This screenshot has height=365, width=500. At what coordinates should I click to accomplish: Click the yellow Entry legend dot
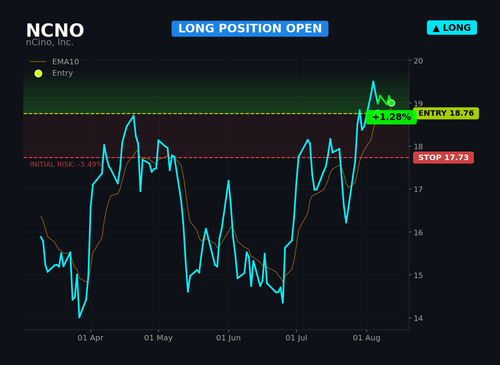point(38,73)
